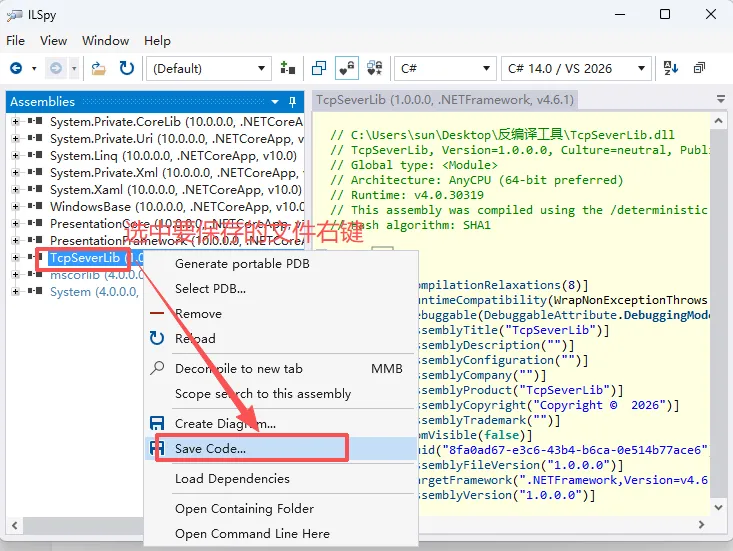
Task: Expand the TcpSeverLib node
Action: click(15, 258)
